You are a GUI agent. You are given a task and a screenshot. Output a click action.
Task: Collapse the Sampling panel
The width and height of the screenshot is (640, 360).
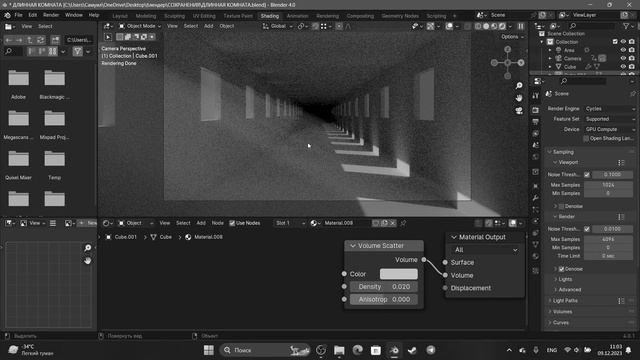[563, 152]
